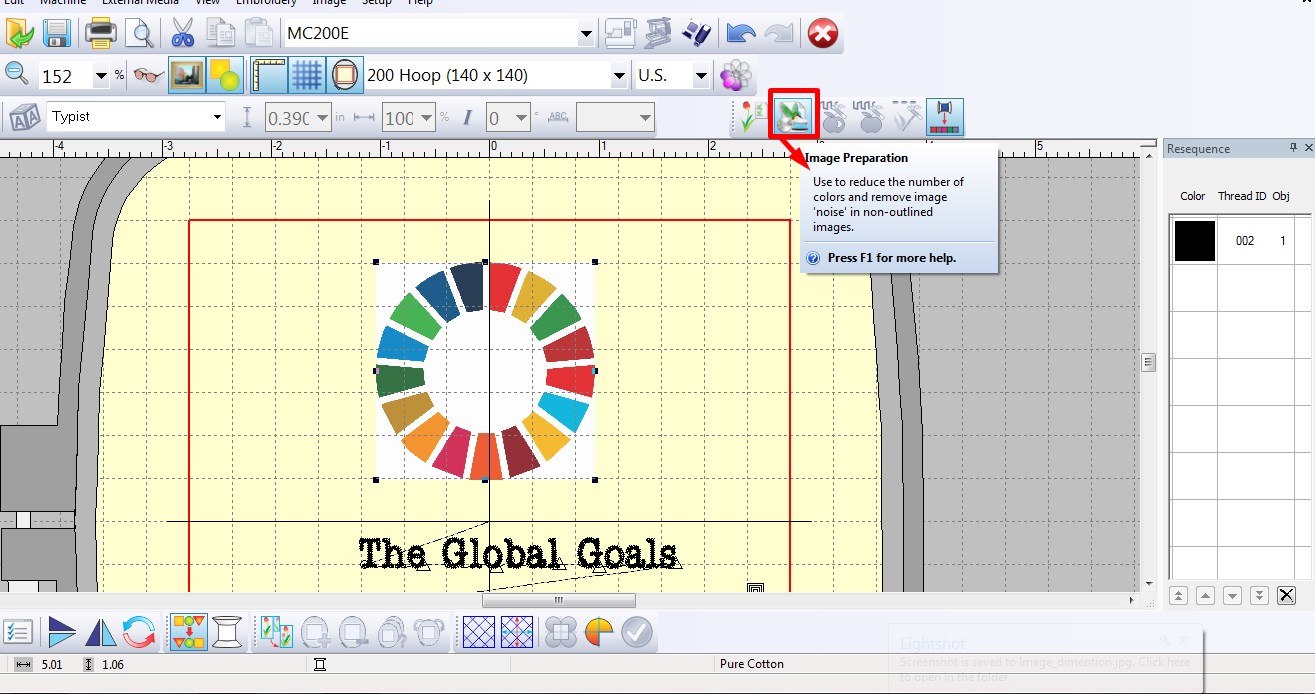
Task: Open the empty ABC baseline dropdown
Action: [644, 119]
